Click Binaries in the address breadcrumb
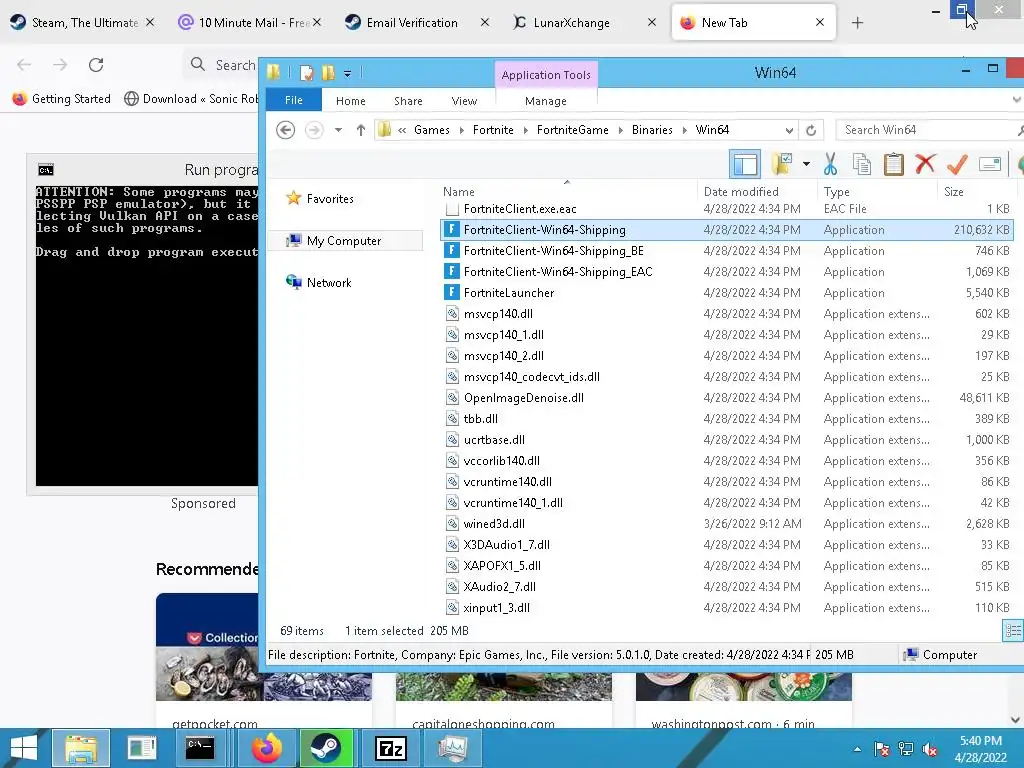Screen dimensions: 1024x768 pos(652,130)
